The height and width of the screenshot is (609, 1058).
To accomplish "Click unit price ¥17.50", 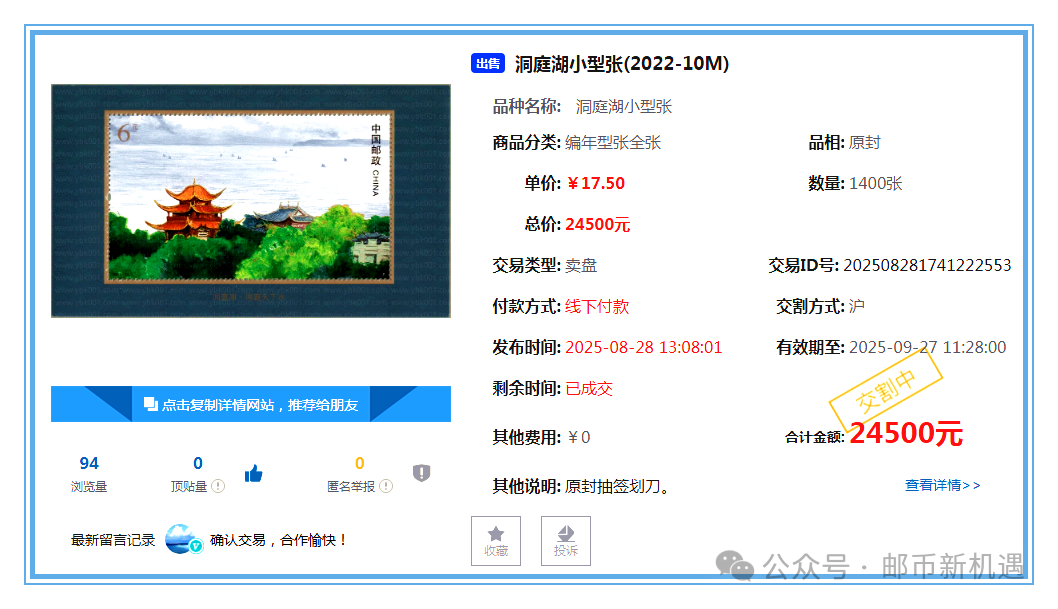I will (x=596, y=183).
